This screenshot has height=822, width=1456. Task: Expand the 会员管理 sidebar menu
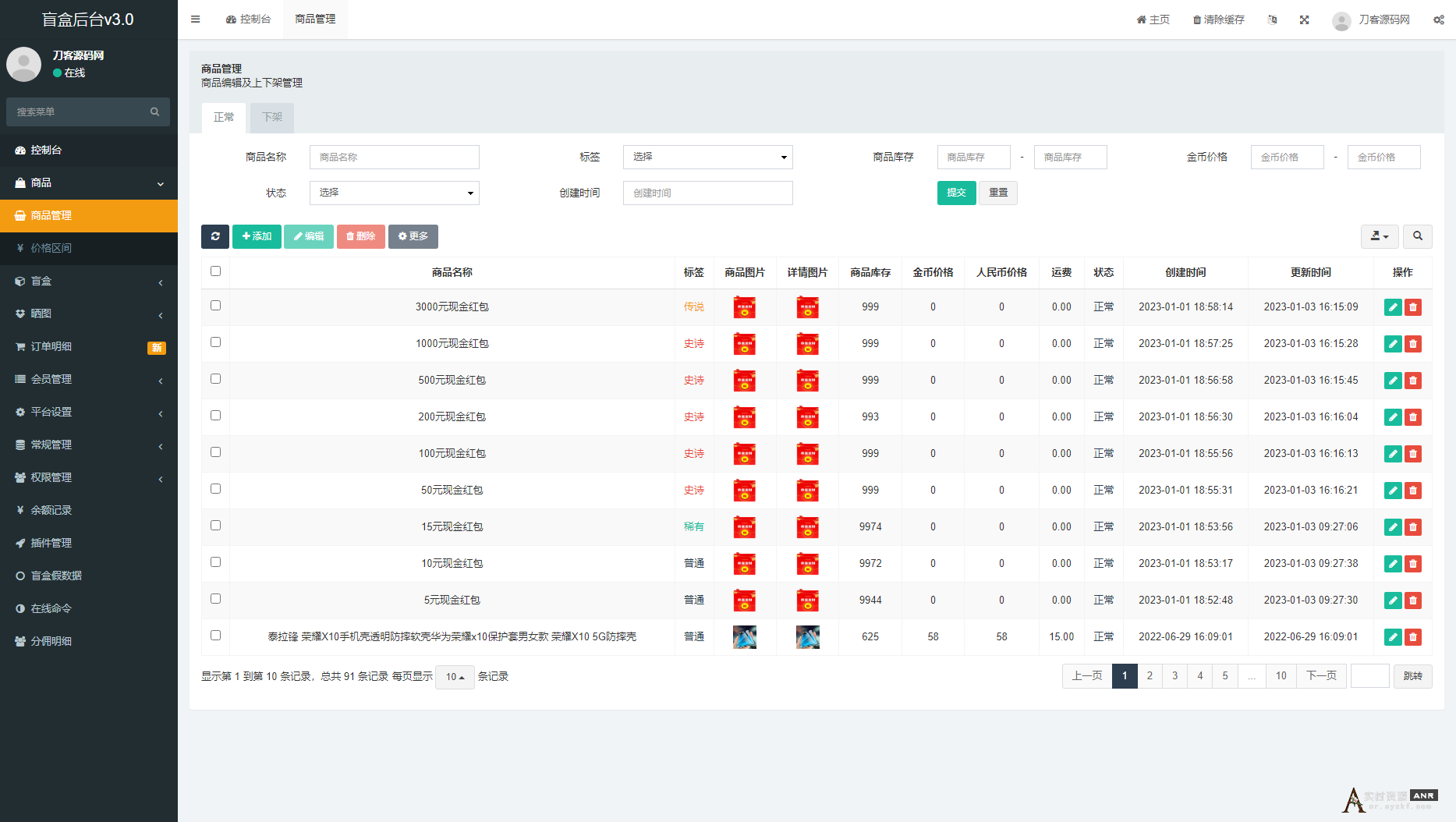click(89, 379)
